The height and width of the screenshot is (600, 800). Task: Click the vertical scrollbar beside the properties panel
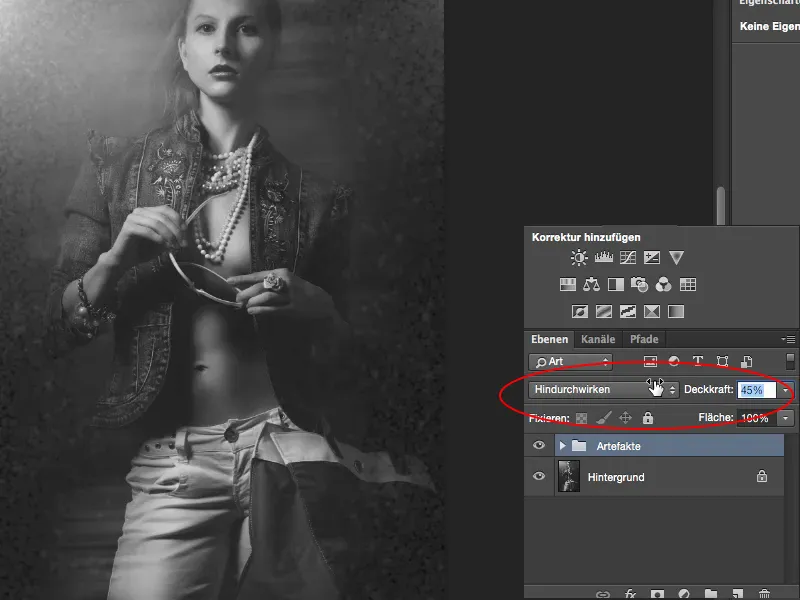pyautogui.click(x=721, y=205)
